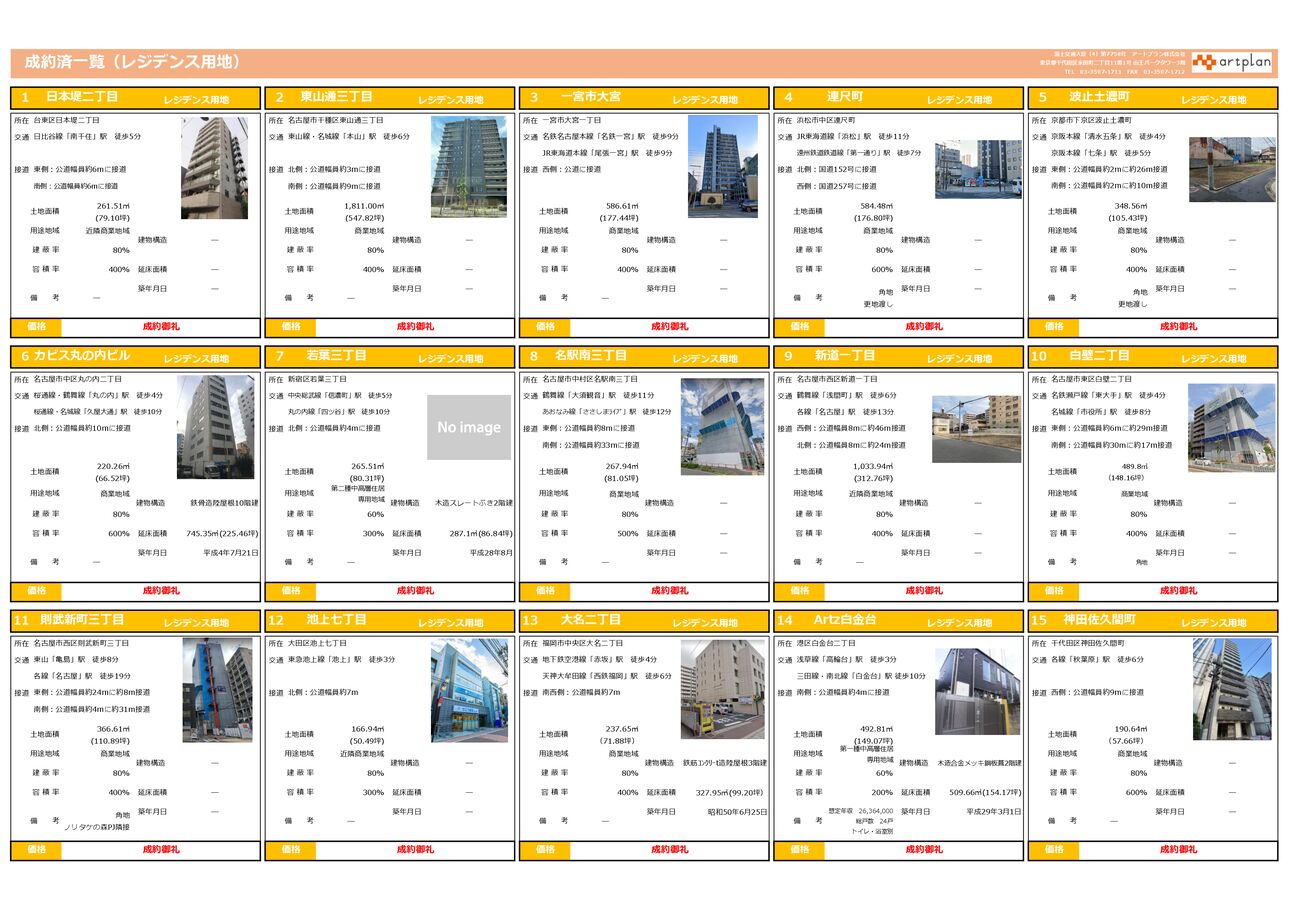This screenshot has height=919, width=1300.
Task: Select card header 1 日本堤二丁目
Action: (x=135, y=98)
